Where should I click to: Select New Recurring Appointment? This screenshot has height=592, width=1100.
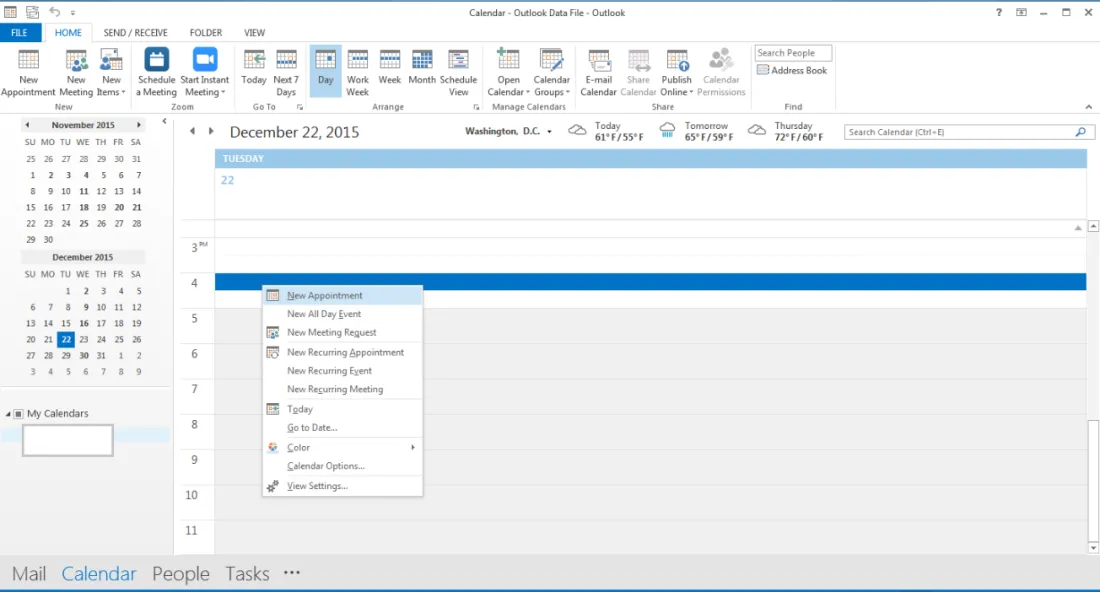343,352
